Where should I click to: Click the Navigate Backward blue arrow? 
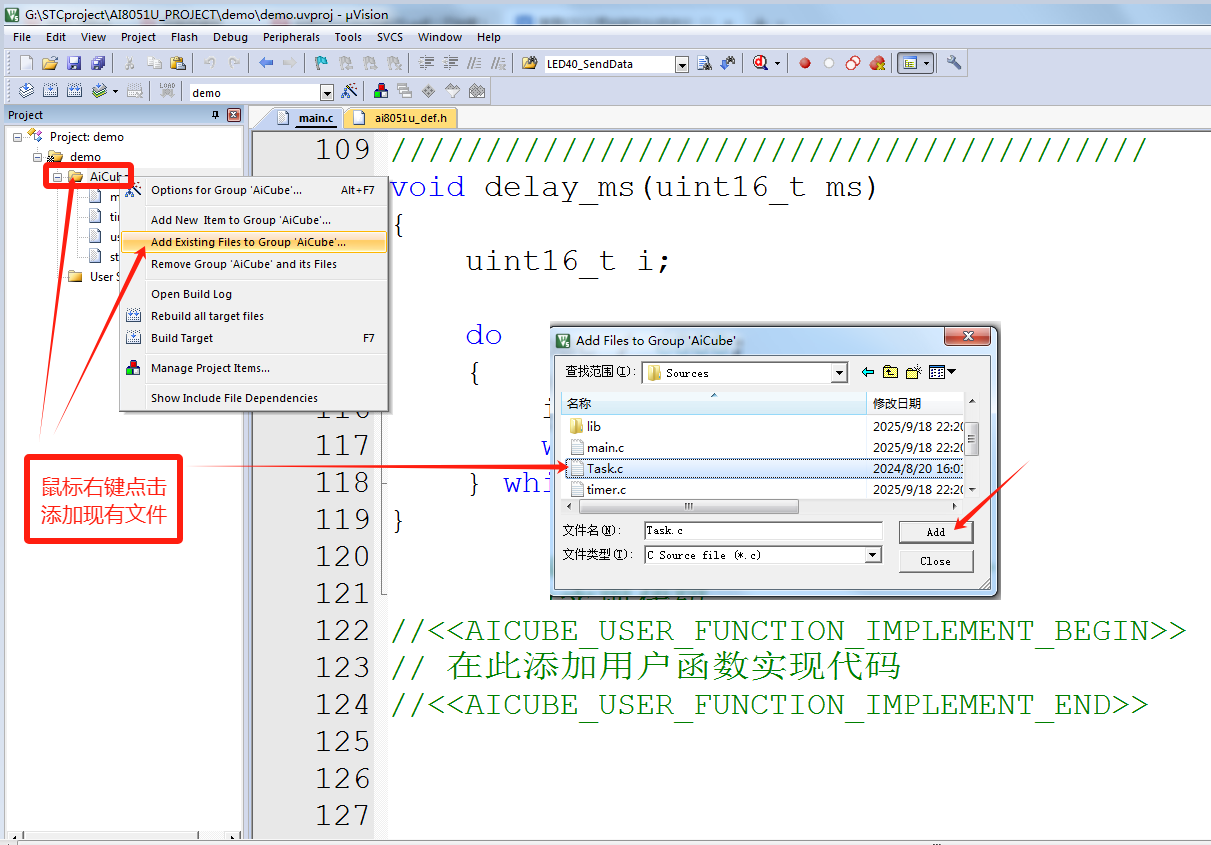tap(266, 63)
